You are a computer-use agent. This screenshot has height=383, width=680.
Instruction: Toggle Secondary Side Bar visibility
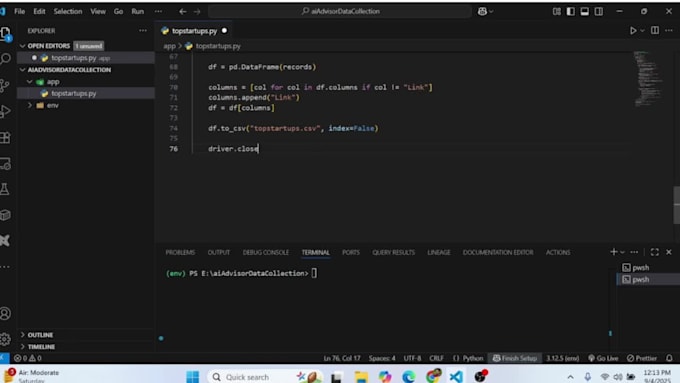tap(598, 11)
